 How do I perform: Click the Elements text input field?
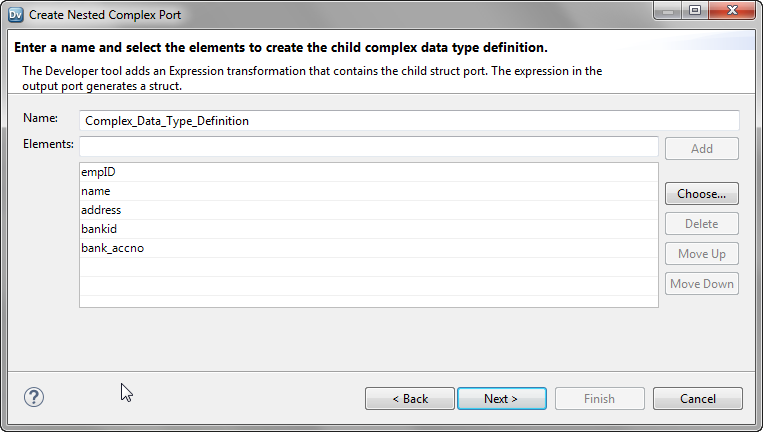coord(368,148)
